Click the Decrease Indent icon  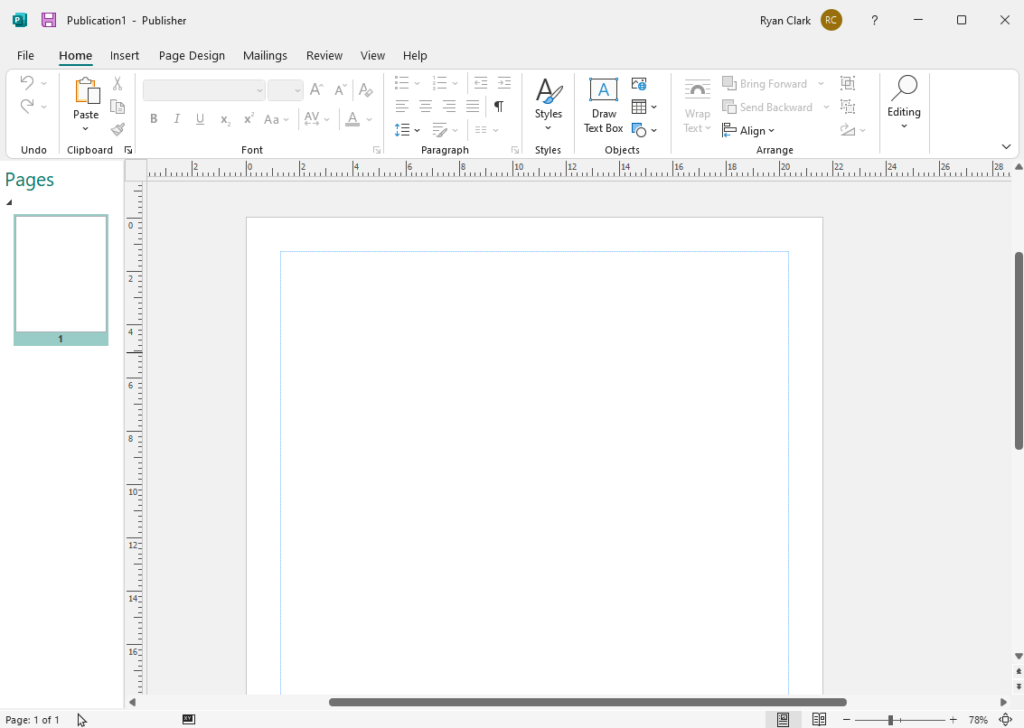click(x=481, y=82)
